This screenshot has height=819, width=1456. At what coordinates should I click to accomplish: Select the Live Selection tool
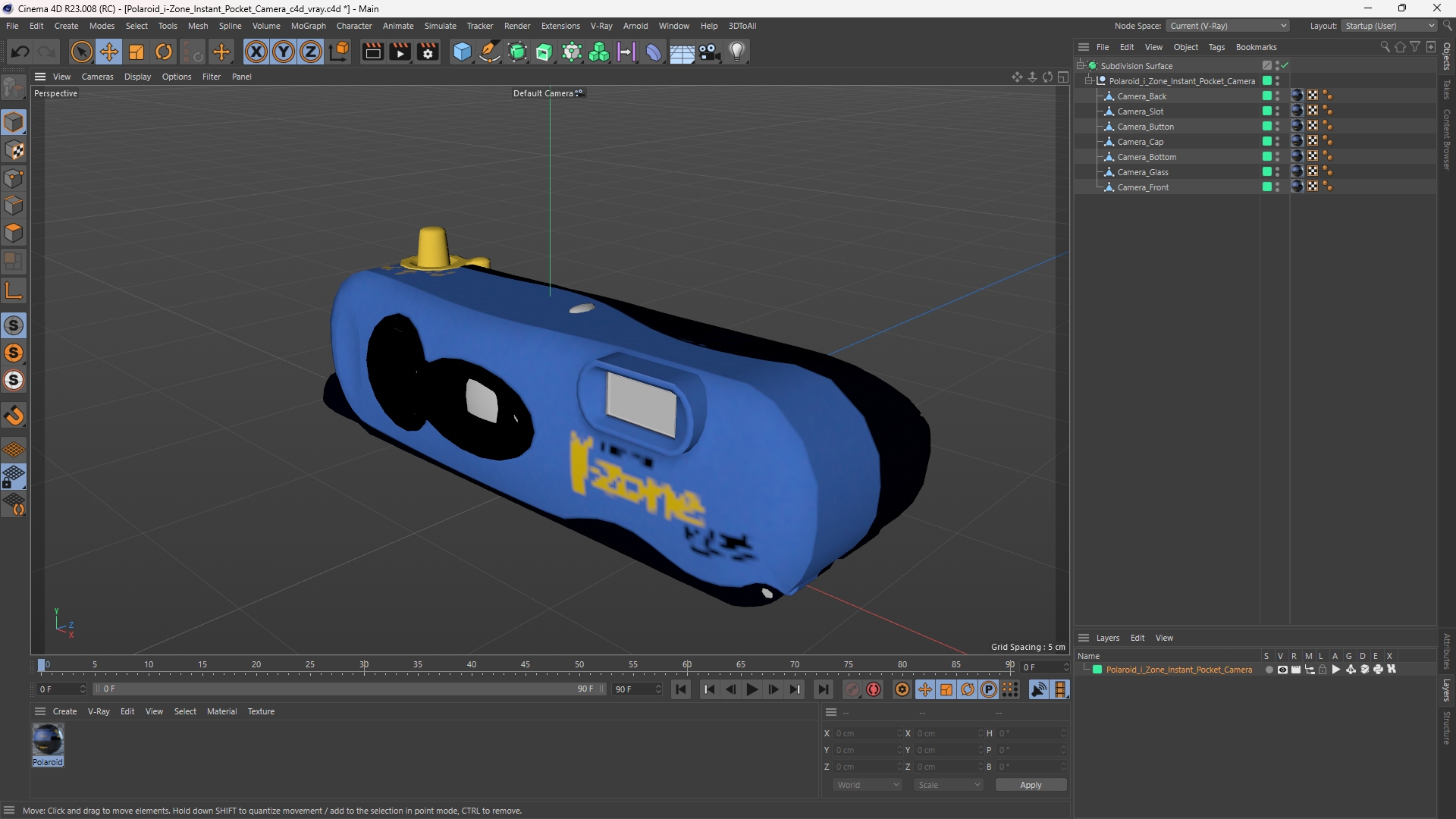[x=81, y=52]
